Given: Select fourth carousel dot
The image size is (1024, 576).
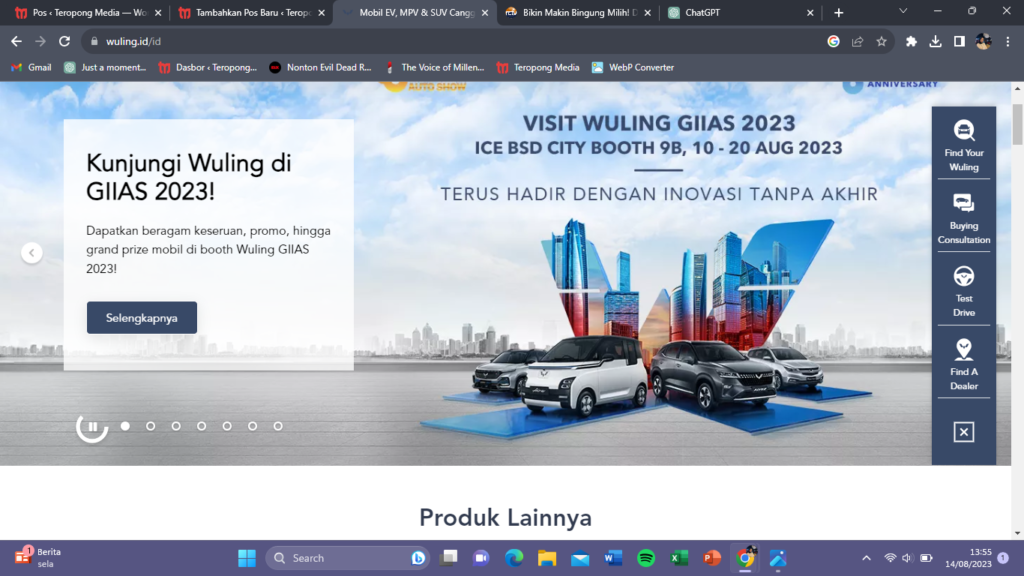Looking at the screenshot, I should [202, 426].
